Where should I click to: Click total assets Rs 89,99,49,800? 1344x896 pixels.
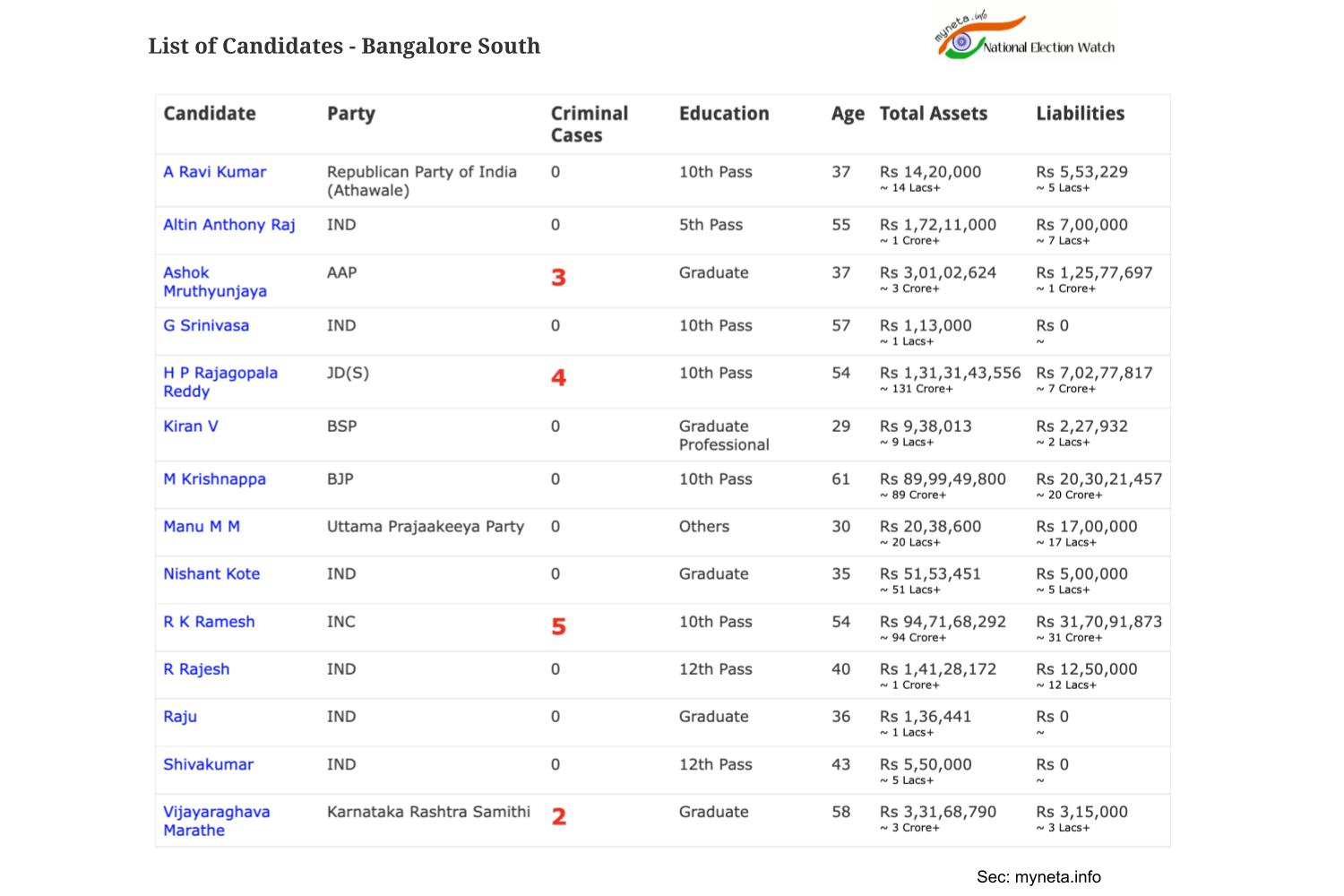(943, 479)
